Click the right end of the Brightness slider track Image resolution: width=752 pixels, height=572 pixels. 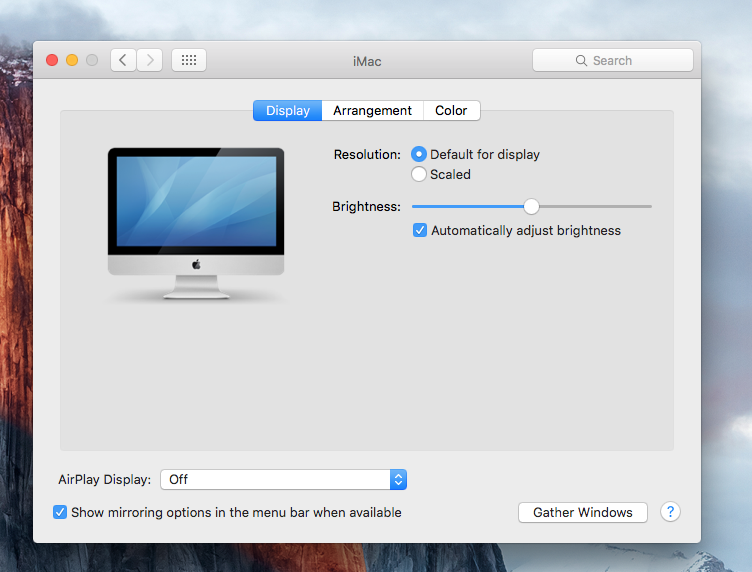click(x=649, y=207)
